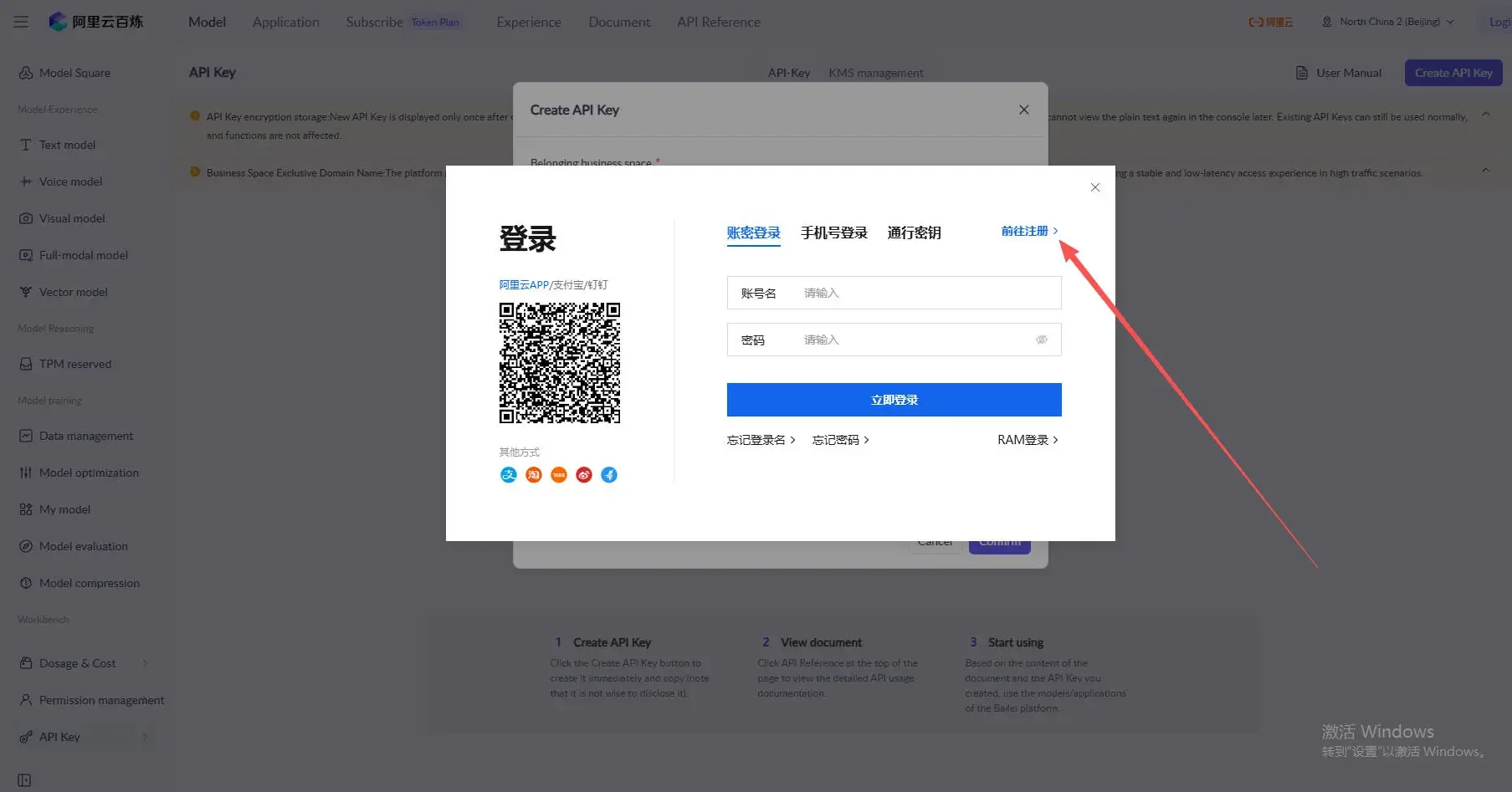
Task: Click the 密码 password input field
Action: click(x=894, y=340)
